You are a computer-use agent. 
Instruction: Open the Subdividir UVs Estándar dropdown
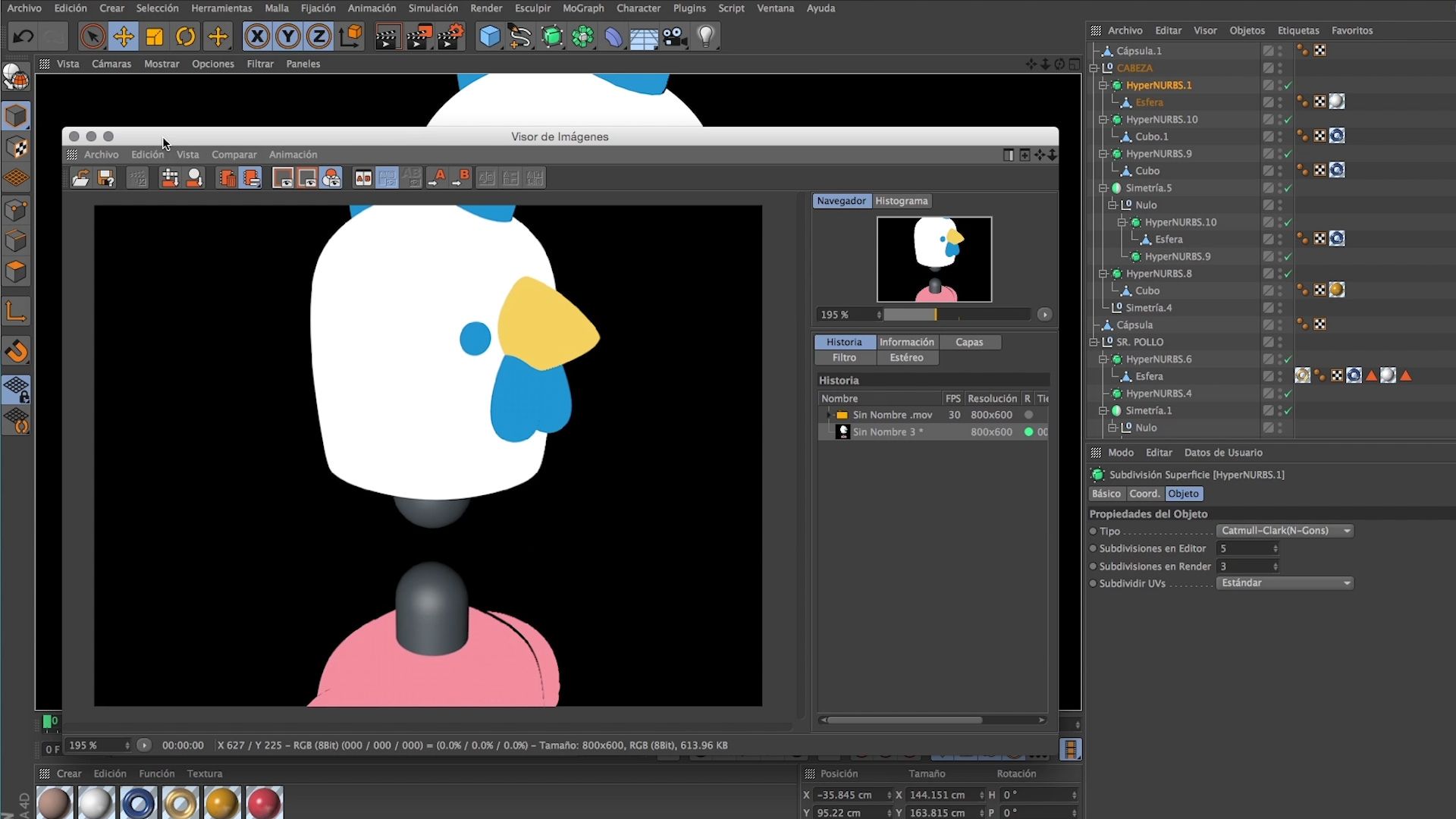(x=1285, y=583)
